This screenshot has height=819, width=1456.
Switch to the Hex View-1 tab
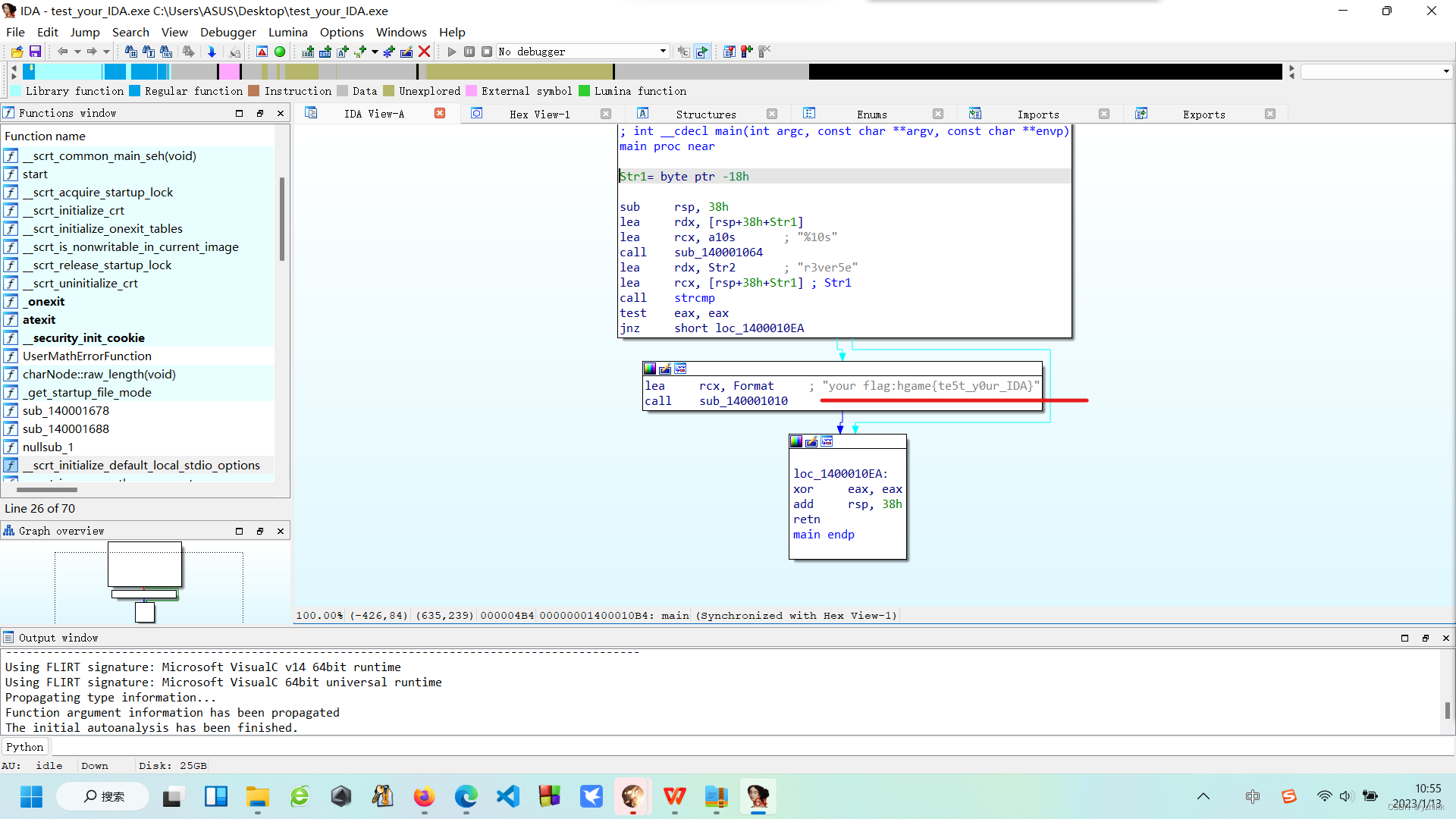pos(539,115)
